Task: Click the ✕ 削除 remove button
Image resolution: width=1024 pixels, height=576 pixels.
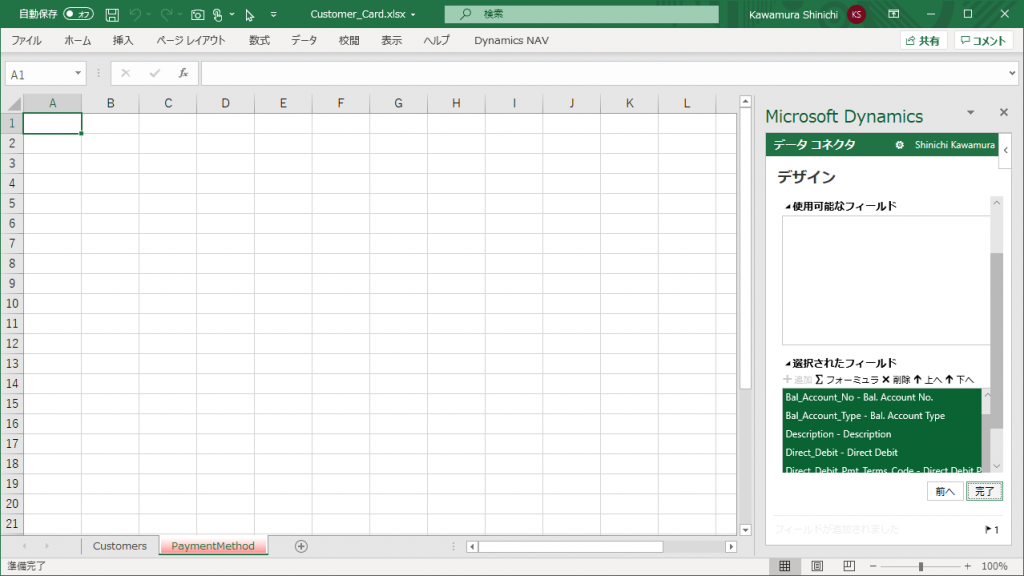Action: pyautogui.click(x=896, y=380)
